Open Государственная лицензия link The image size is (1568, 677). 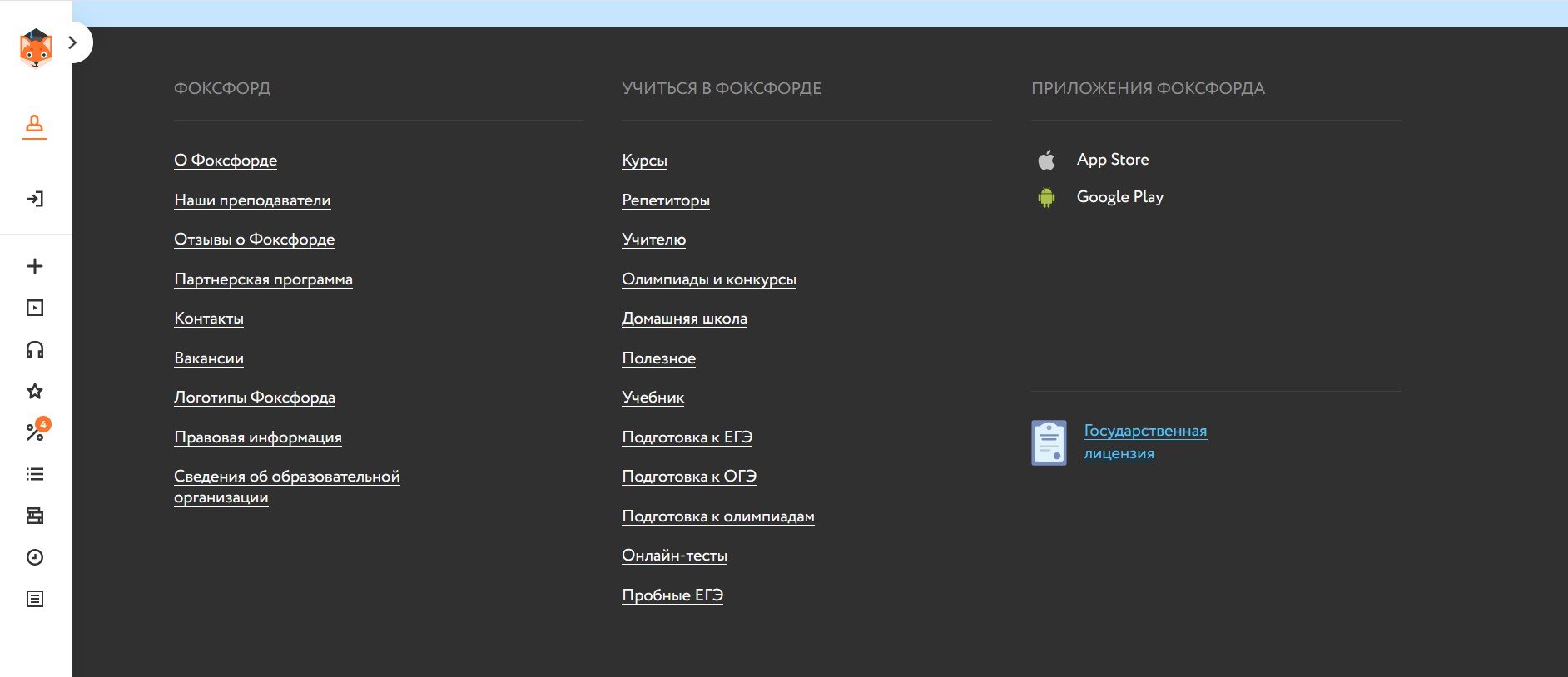tap(1145, 442)
